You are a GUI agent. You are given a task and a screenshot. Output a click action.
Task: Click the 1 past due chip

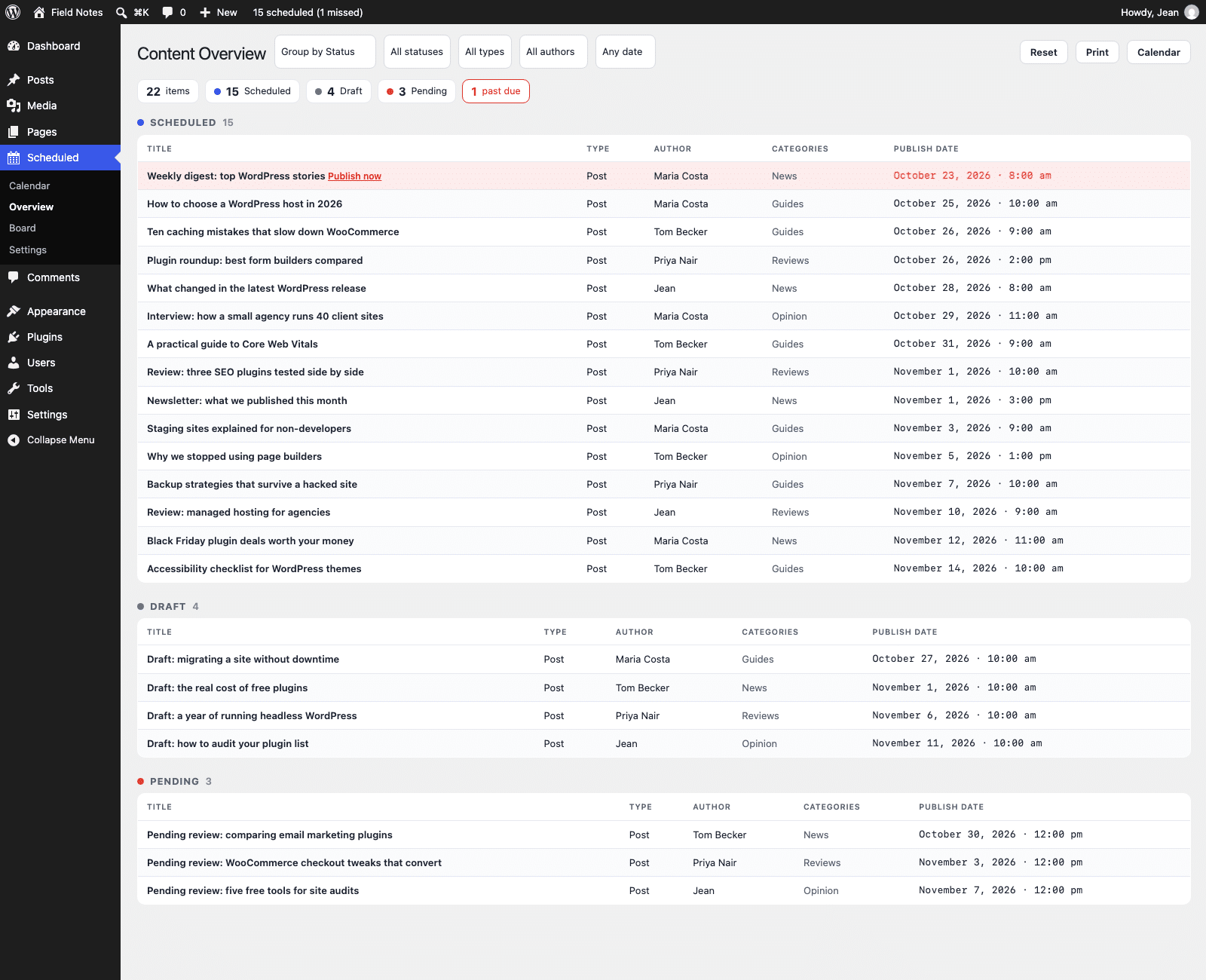point(496,91)
